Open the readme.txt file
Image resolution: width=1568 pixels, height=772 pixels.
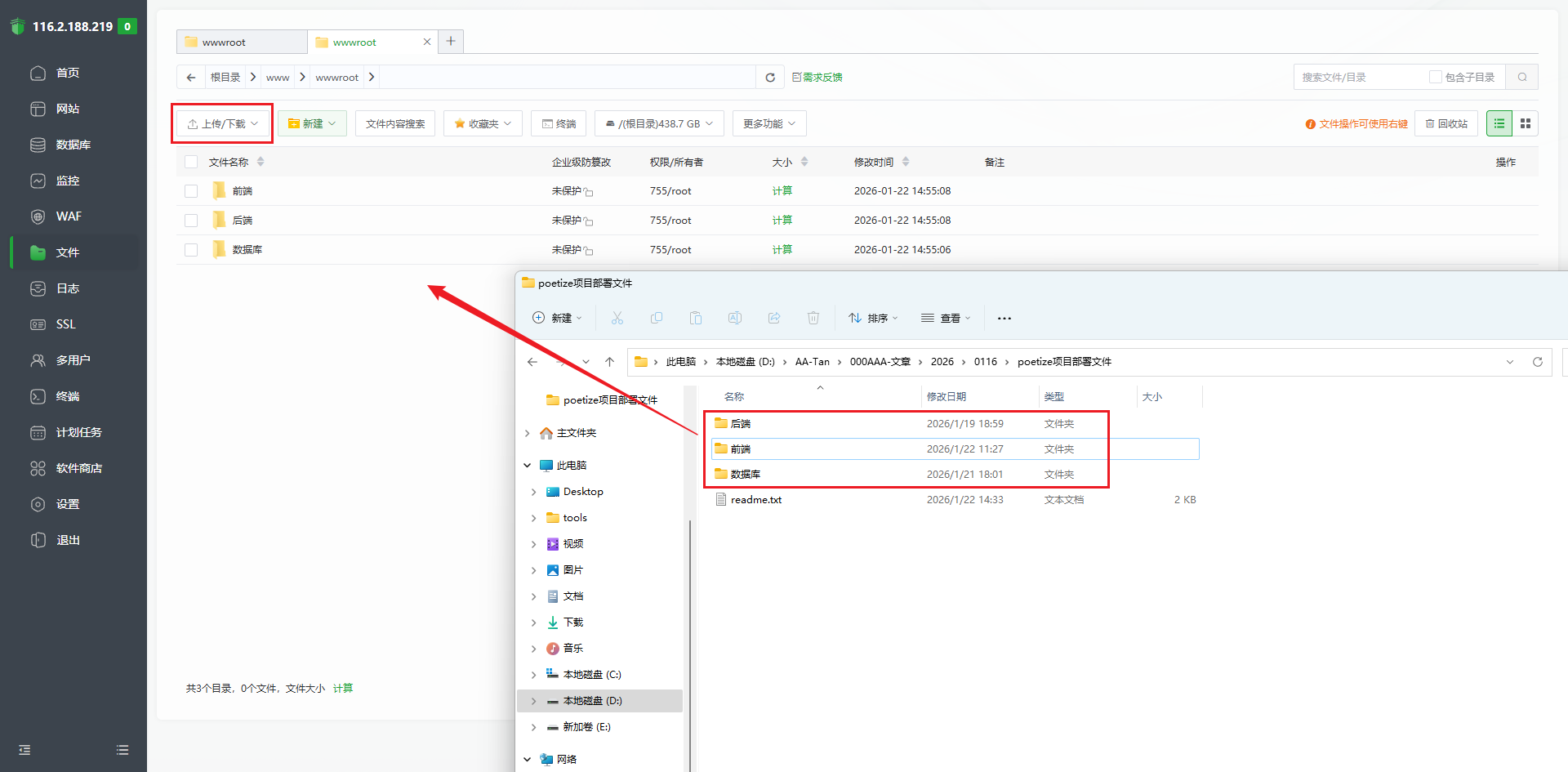(755, 500)
